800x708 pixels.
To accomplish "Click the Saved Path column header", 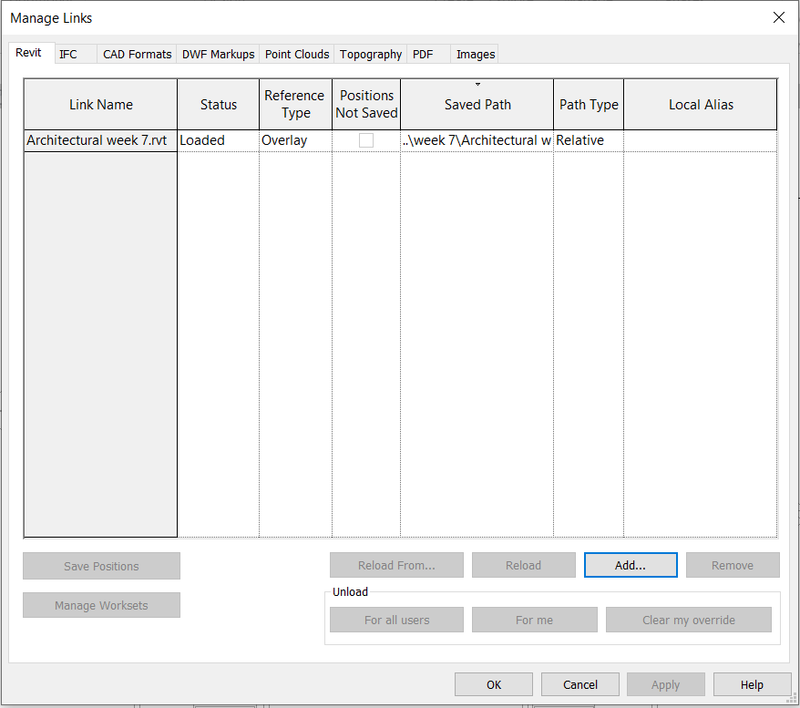I will pos(477,104).
